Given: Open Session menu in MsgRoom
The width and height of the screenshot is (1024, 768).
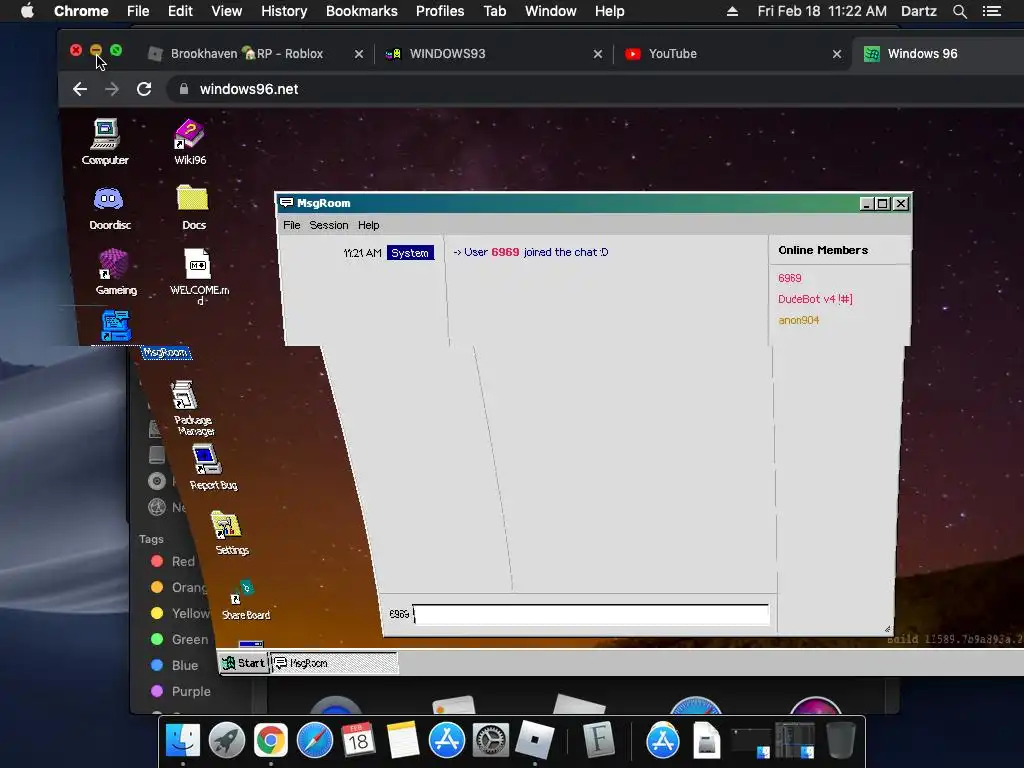Looking at the screenshot, I should pos(328,225).
